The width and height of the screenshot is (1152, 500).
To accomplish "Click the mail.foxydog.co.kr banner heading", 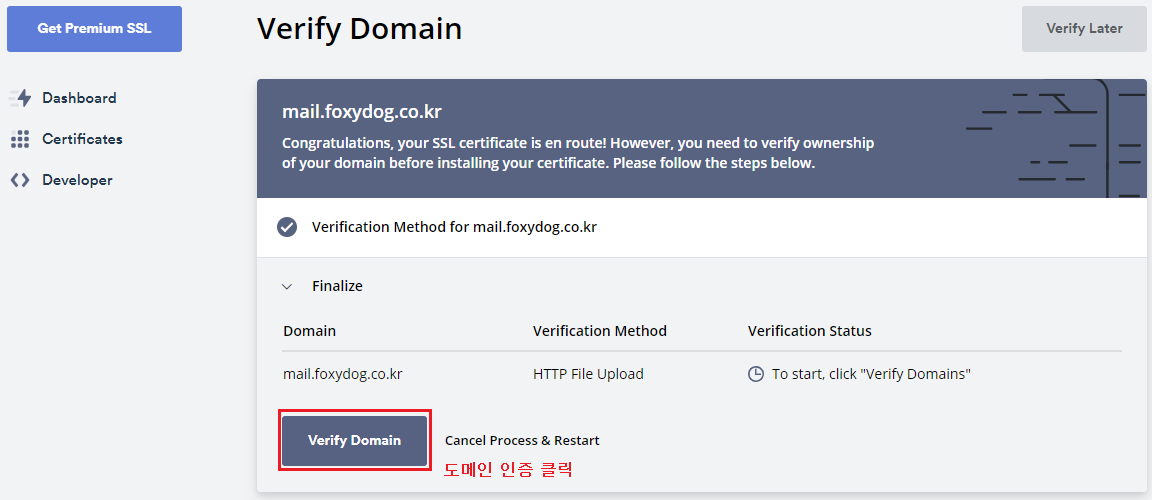I will pyautogui.click(x=361, y=113).
